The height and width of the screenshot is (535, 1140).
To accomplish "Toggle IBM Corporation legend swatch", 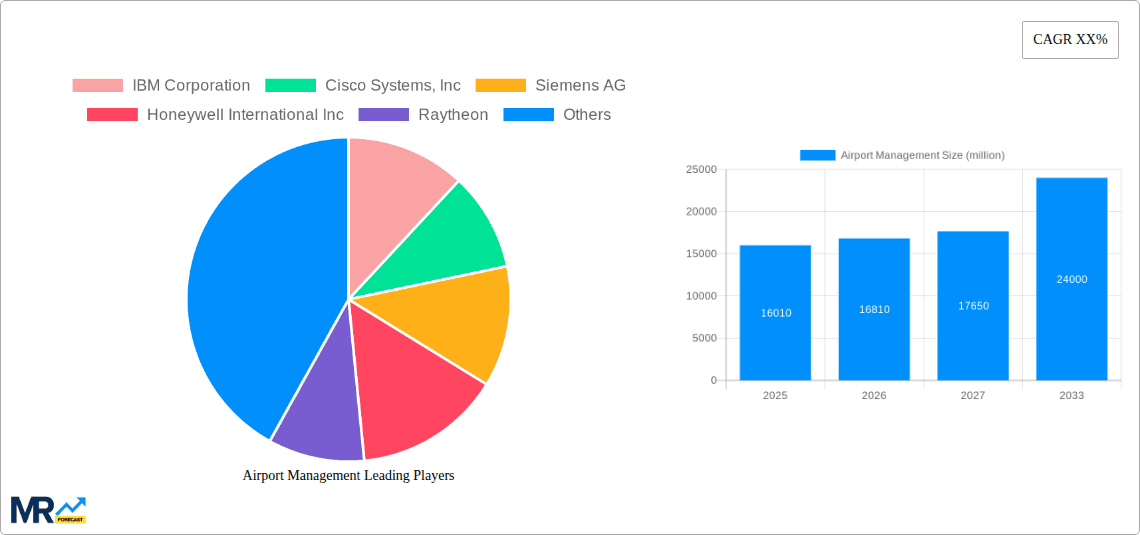I will coord(97,86).
